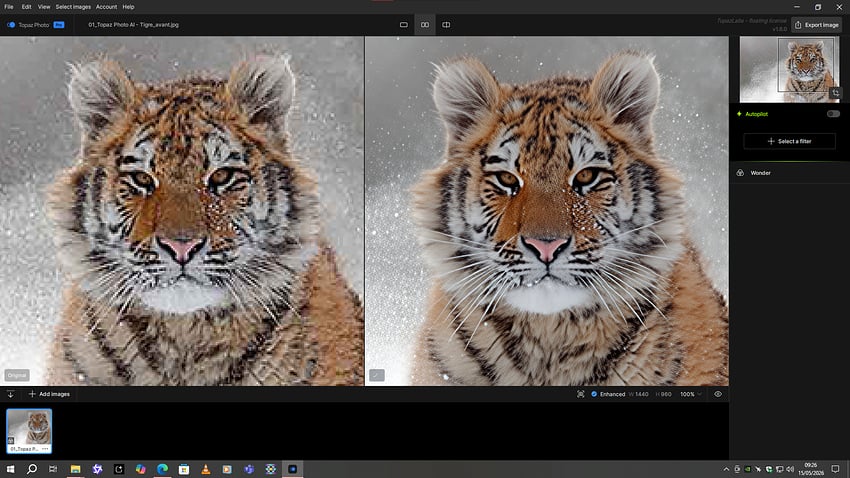Click the Original label on left preview
Viewport: 850px width, 478px height.
17,375
